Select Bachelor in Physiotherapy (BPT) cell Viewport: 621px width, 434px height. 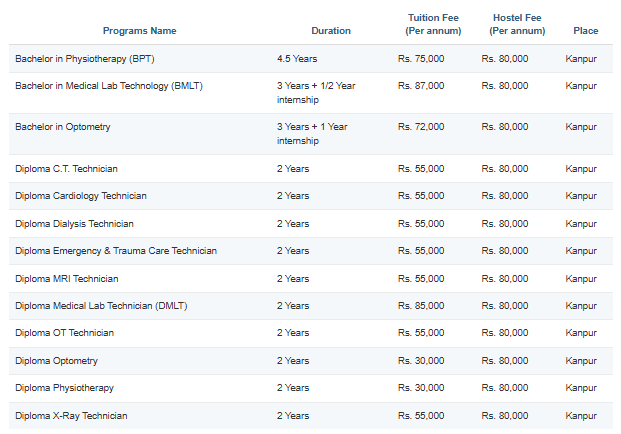85,59
